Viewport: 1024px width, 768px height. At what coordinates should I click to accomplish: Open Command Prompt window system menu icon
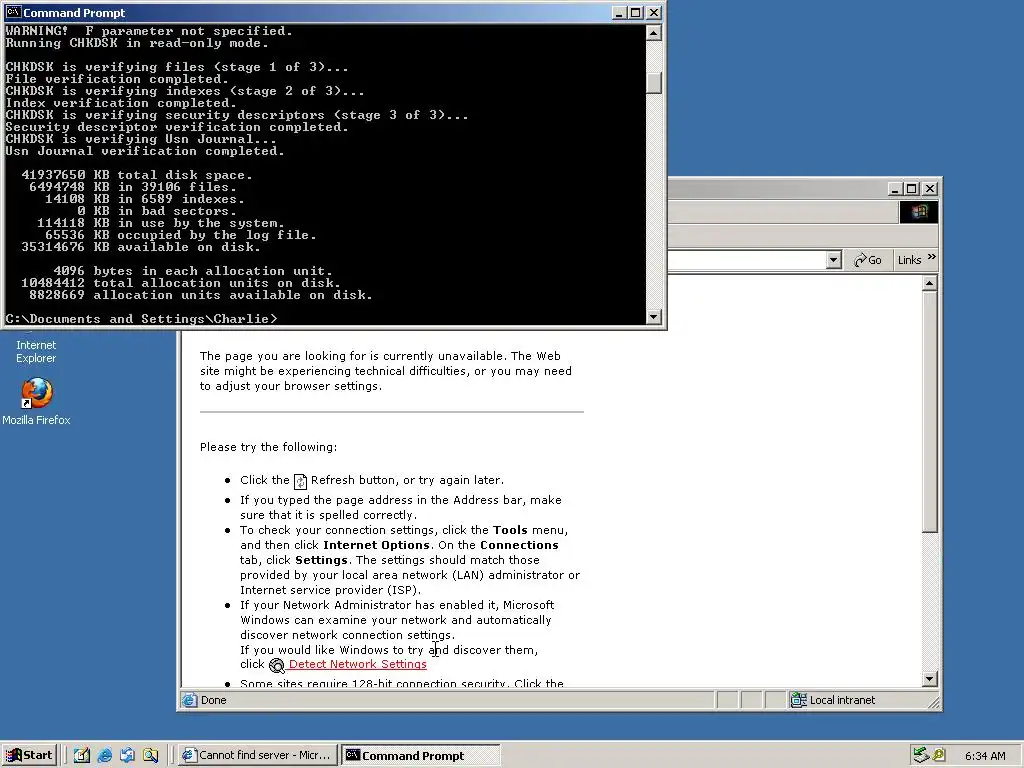(12, 12)
